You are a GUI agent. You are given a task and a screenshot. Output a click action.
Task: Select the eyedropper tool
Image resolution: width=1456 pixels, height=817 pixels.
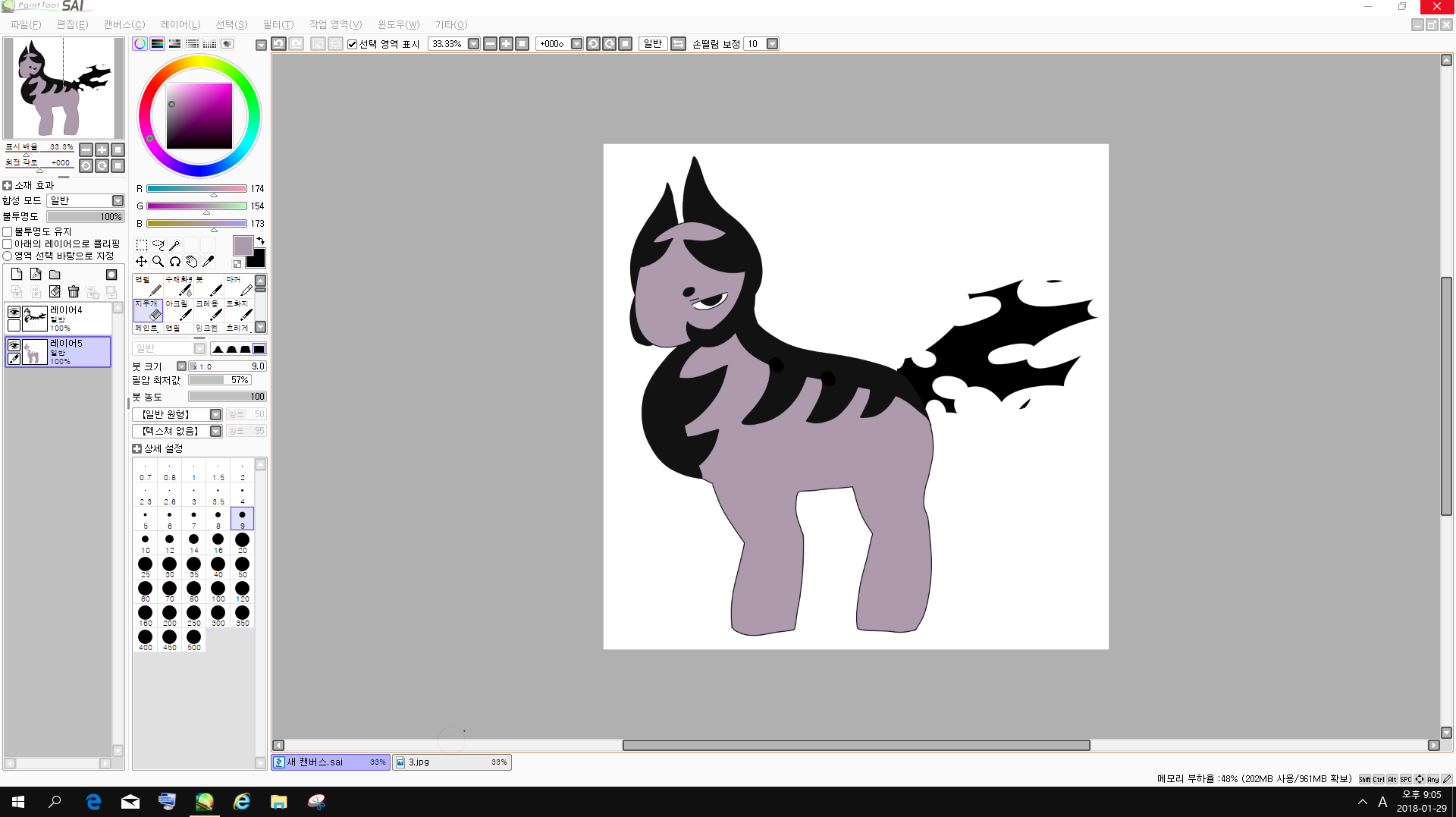pos(208,262)
